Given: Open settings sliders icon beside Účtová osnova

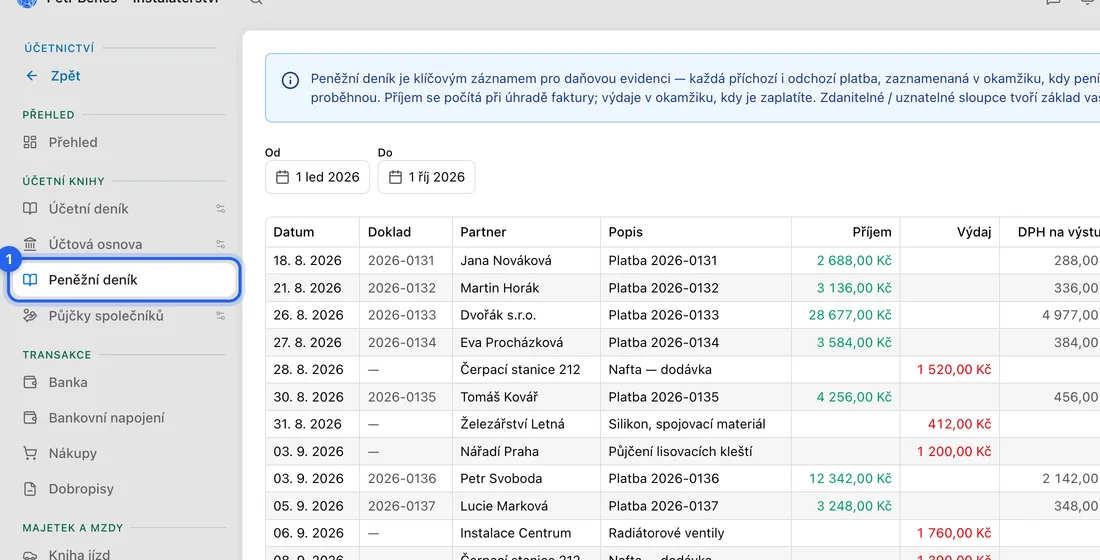Looking at the screenshot, I should coord(220,244).
